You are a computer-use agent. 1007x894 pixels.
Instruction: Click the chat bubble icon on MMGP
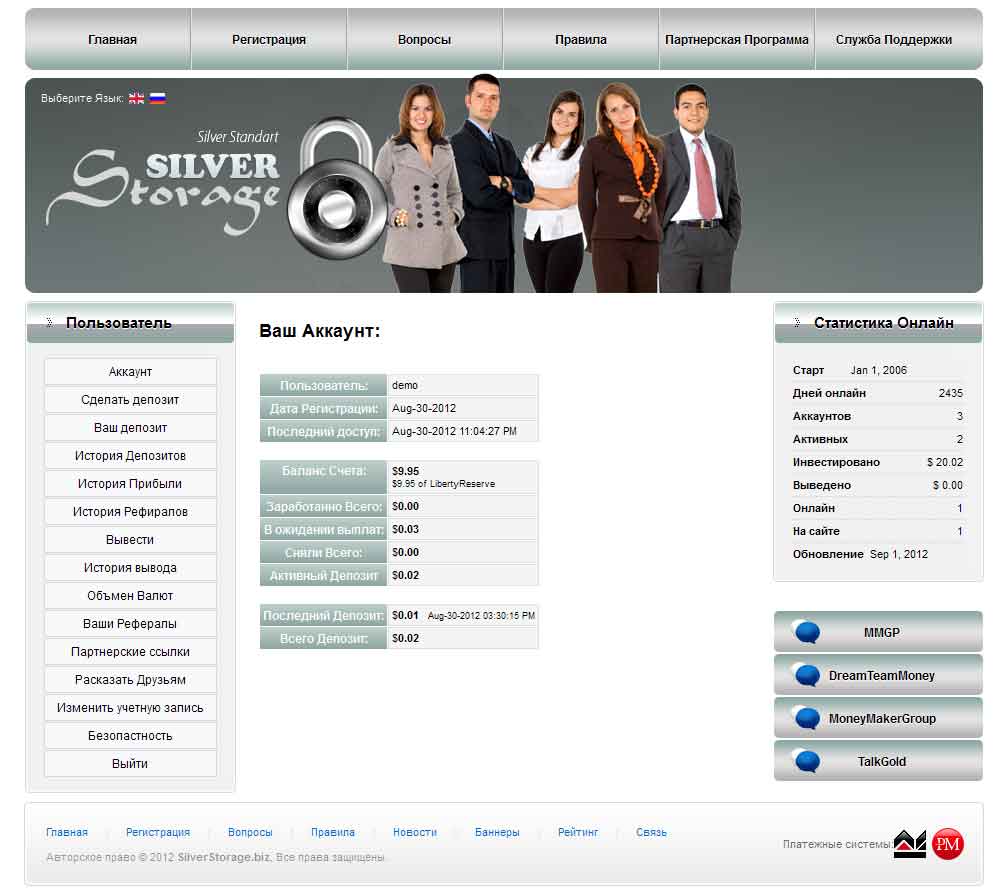coord(807,632)
